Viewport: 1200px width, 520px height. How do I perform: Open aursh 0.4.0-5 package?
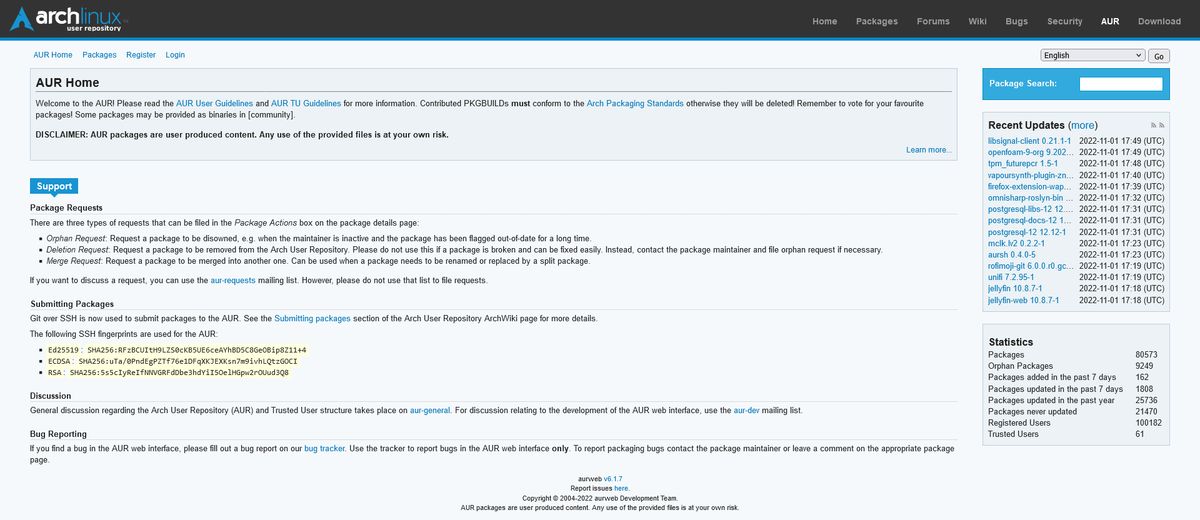point(1013,255)
